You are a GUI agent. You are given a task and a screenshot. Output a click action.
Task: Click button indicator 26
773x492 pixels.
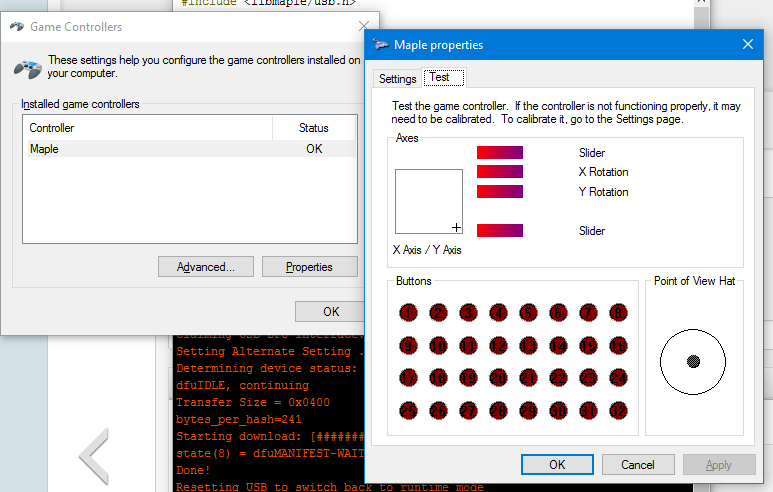pos(438,411)
